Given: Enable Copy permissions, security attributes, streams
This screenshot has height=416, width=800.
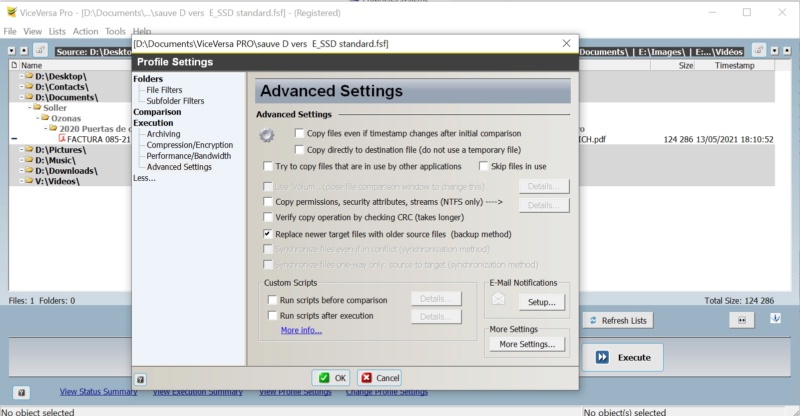Looking at the screenshot, I should click(268, 202).
